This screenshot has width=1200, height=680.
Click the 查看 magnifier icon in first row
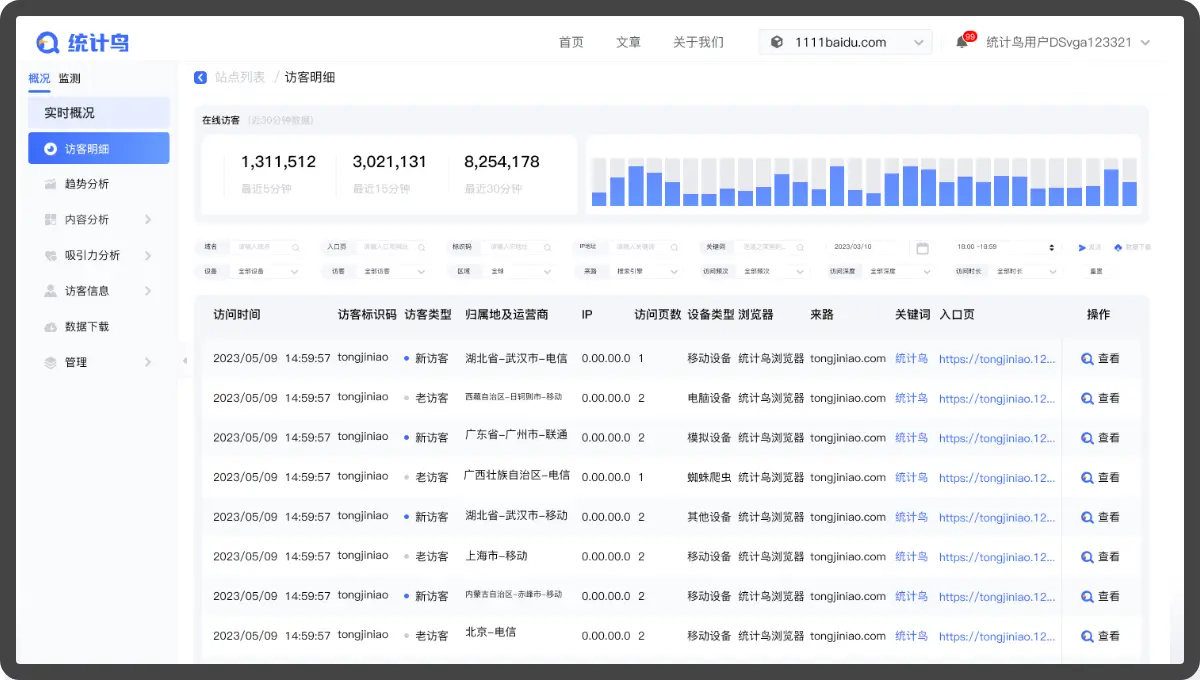(1087, 358)
